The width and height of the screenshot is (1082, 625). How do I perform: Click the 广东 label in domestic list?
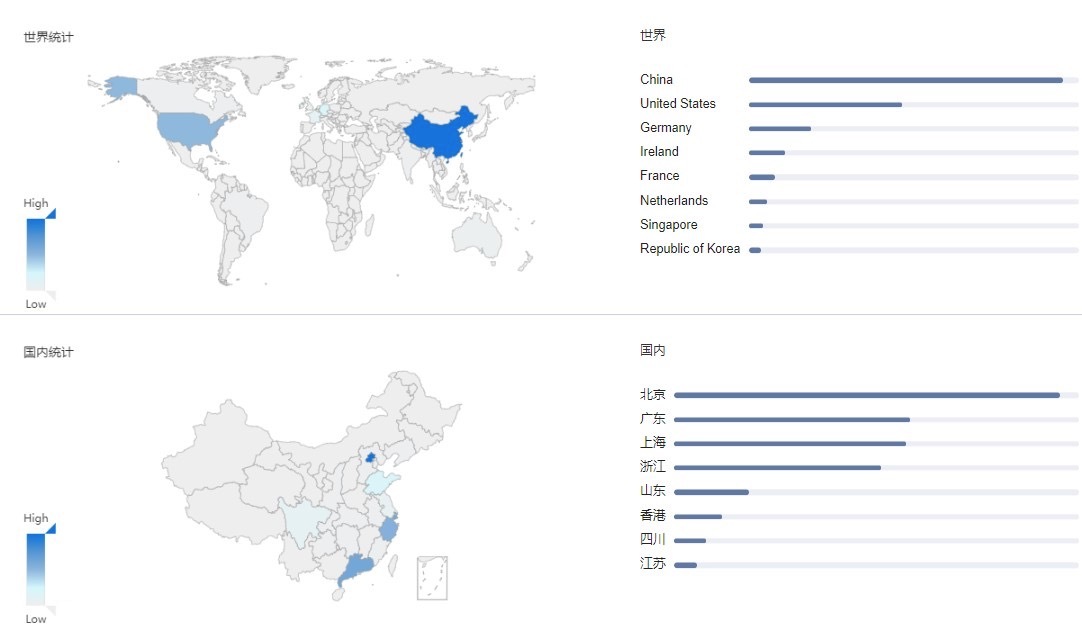(653, 419)
